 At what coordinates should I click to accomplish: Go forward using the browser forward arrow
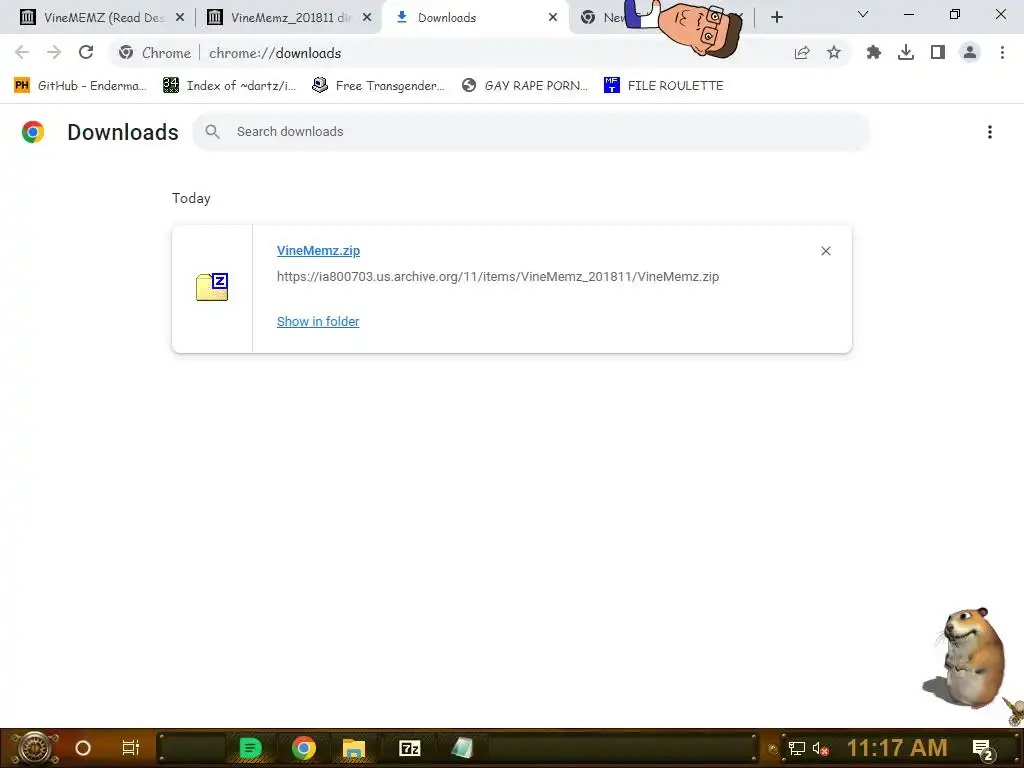[x=54, y=53]
